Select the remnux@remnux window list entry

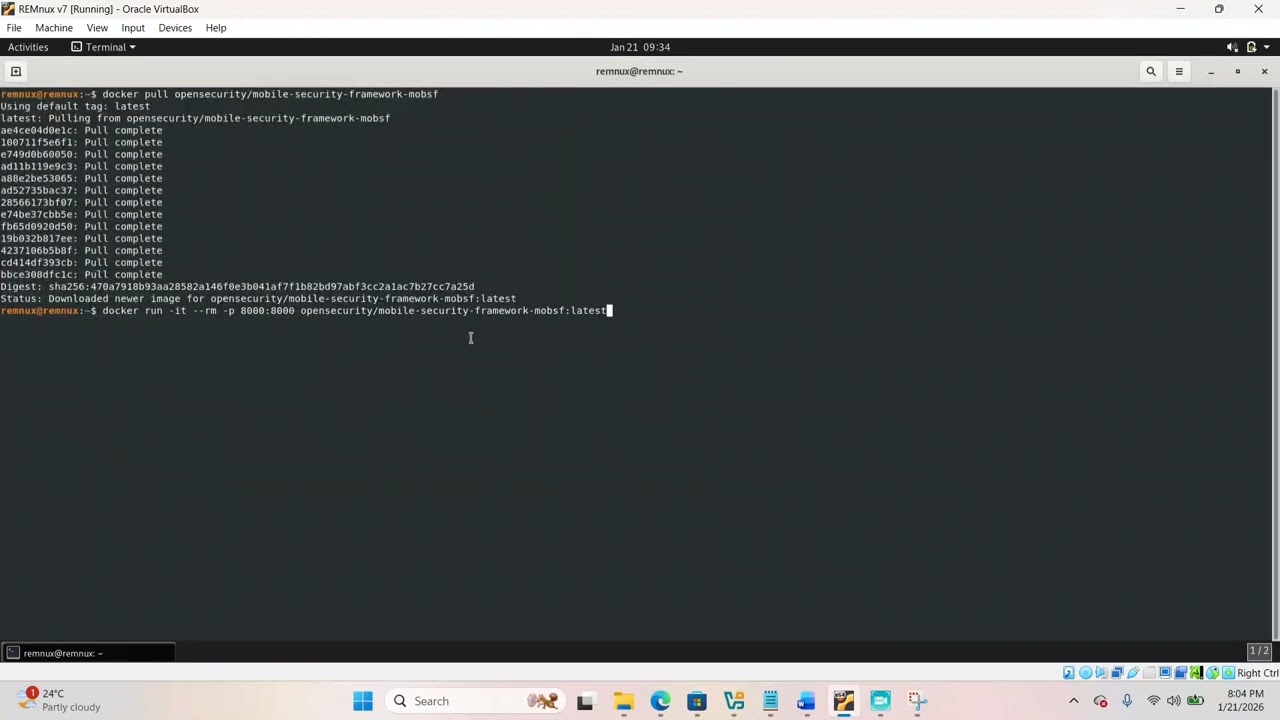coord(88,653)
